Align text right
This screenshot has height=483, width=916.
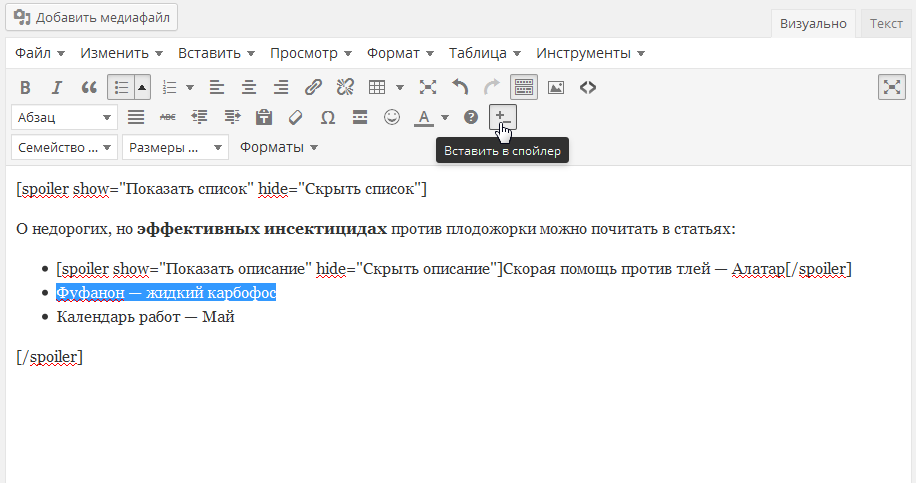point(281,88)
